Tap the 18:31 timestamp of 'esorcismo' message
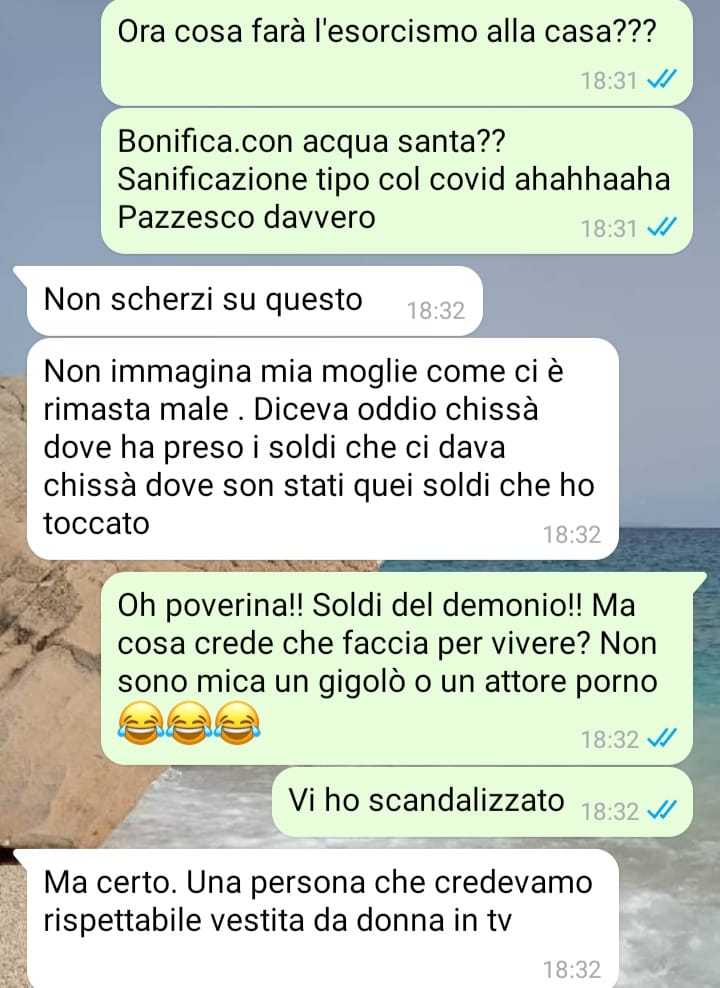The width and height of the screenshot is (720, 988). click(609, 81)
